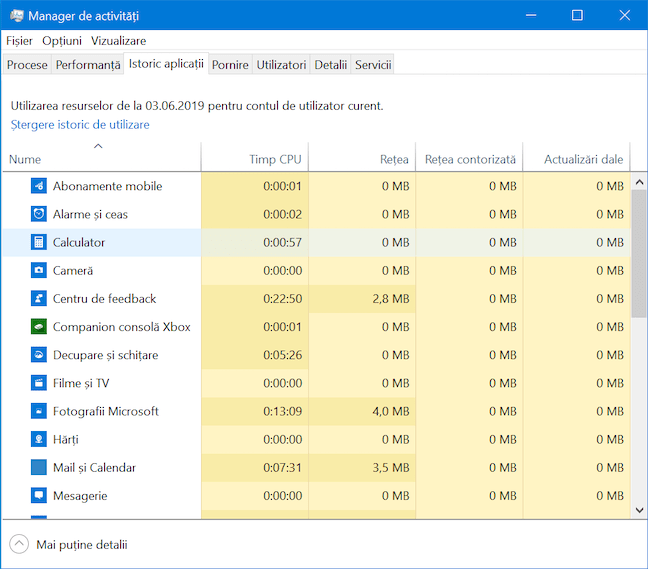Collapse view with Mai puține detalii arrow
This screenshot has width=648, height=569.
click(19, 544)
